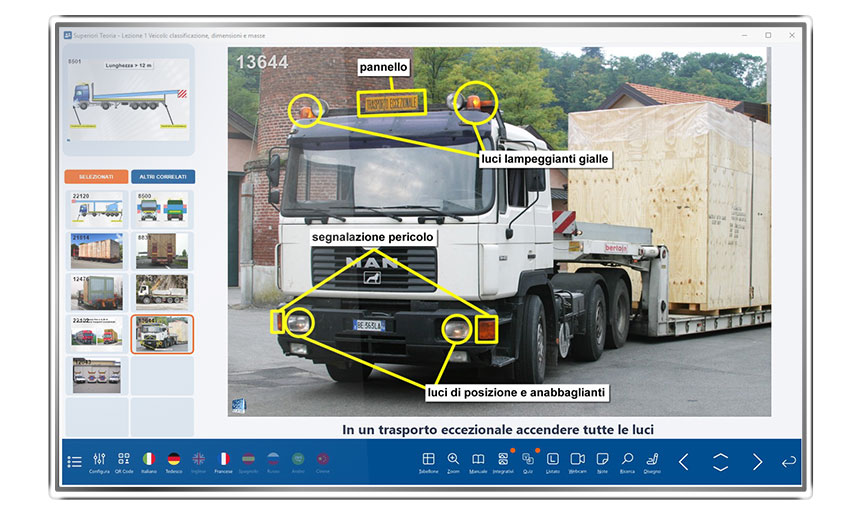Select the Disegno drawing tool
This screenshot has width=850, height=513.
[652, 460]
